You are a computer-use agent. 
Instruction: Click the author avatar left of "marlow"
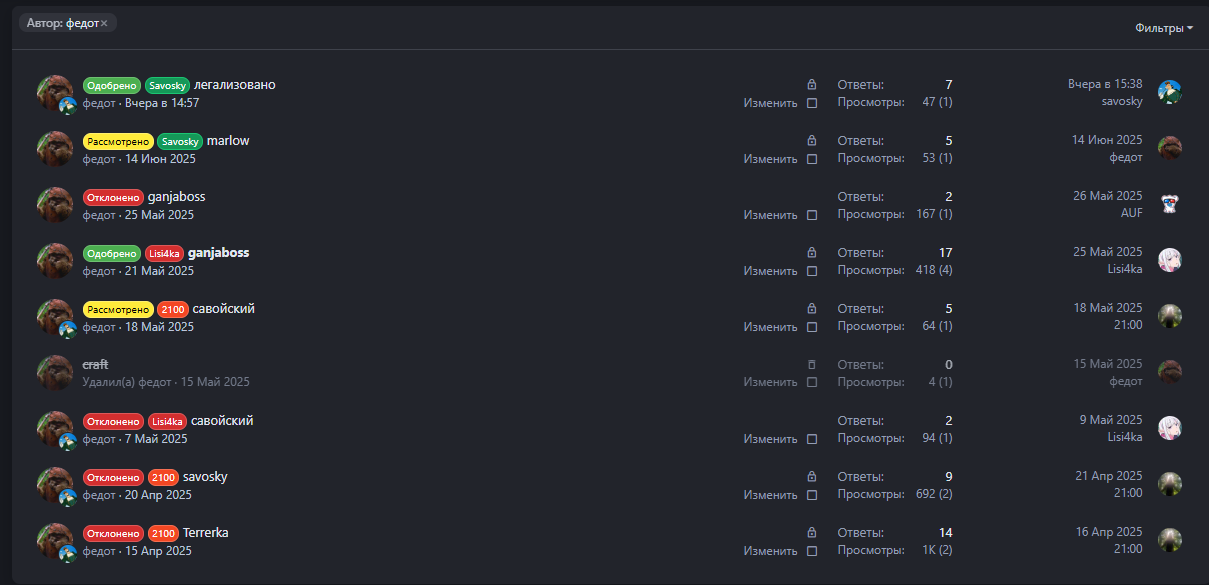[x=54, y=148]
